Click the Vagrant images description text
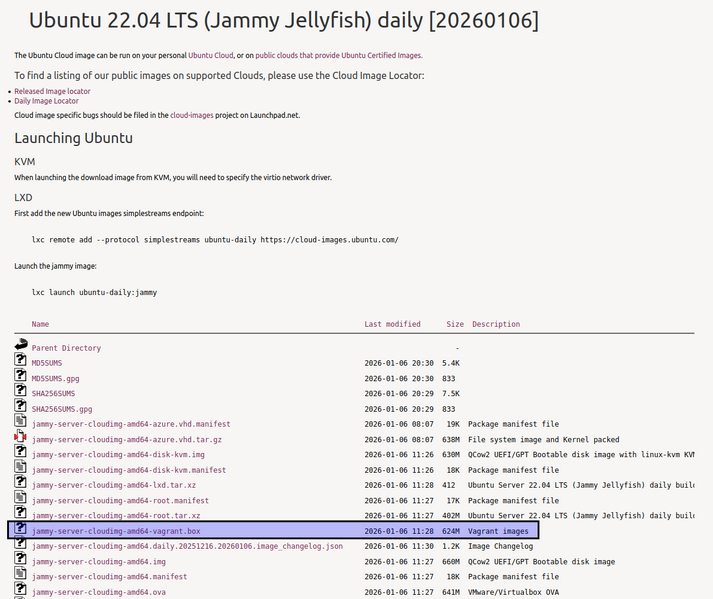The height and width of the screenshot is (599, 713). pyautogui.click(x=498, y=531)
